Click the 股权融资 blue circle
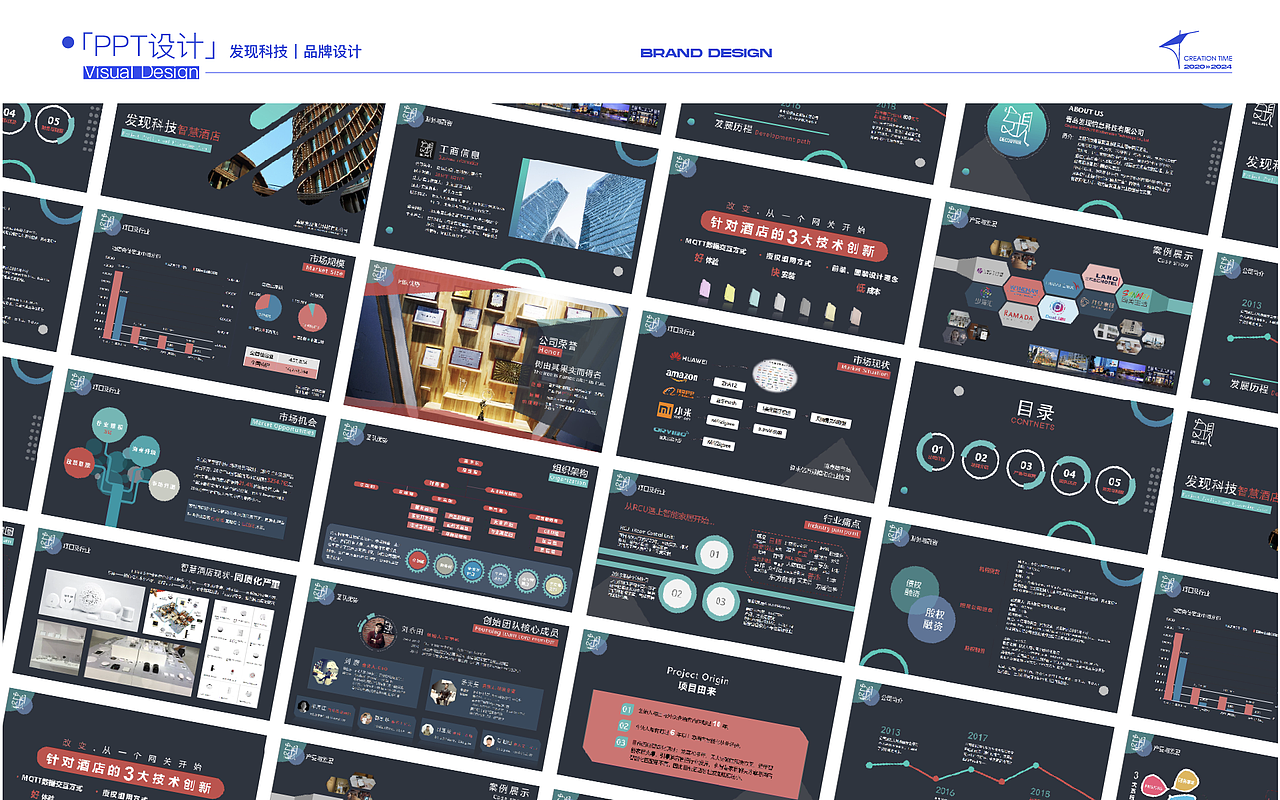 coord(933,618)
